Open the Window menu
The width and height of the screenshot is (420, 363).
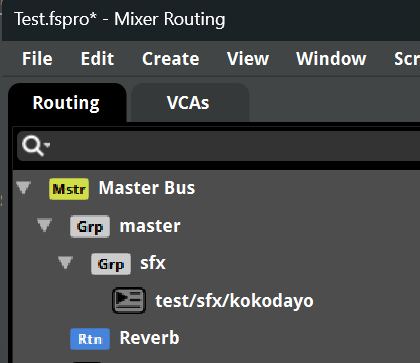(331, 59)
